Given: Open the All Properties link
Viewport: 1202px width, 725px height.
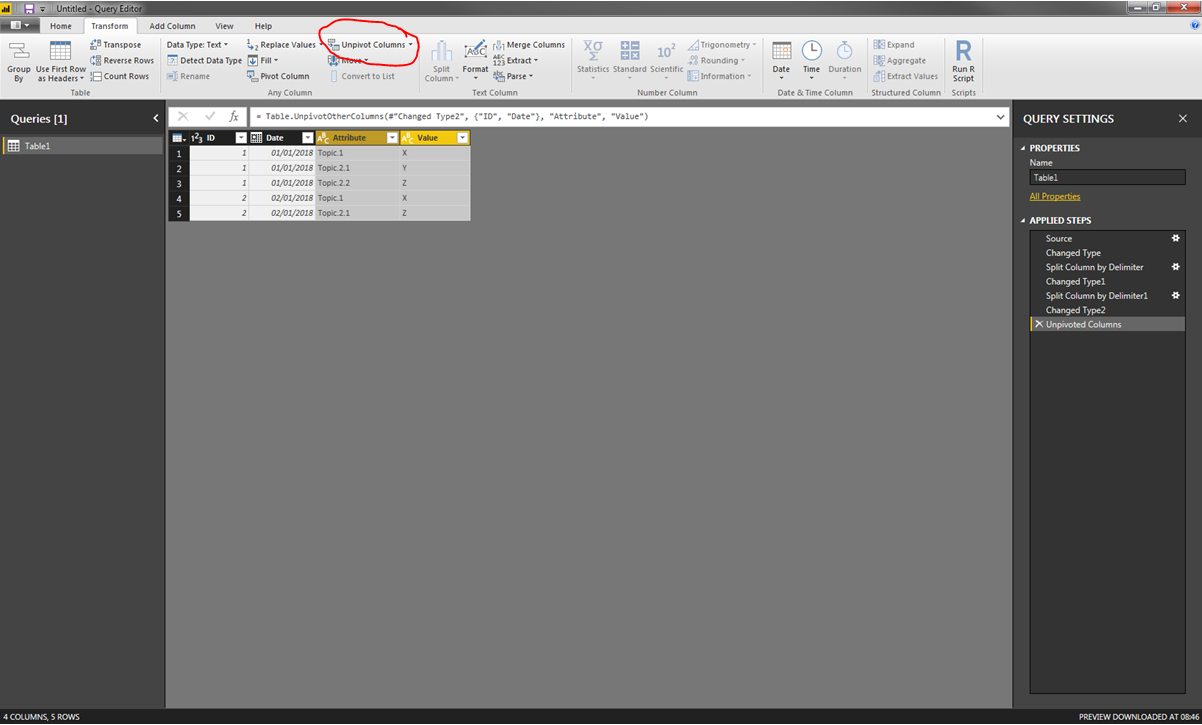Looking at the screenshot, I should (x=1055, y=196).
